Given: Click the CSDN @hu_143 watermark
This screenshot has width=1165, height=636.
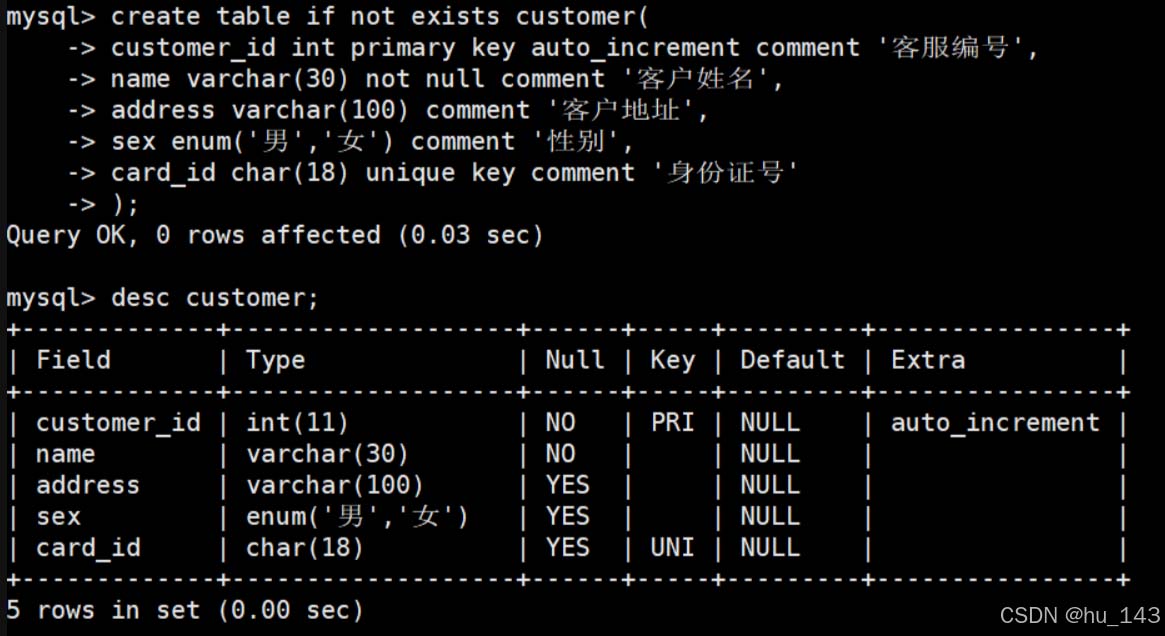Looking at the screenshot, I should pyautogui.click(x=1080, y=615).
